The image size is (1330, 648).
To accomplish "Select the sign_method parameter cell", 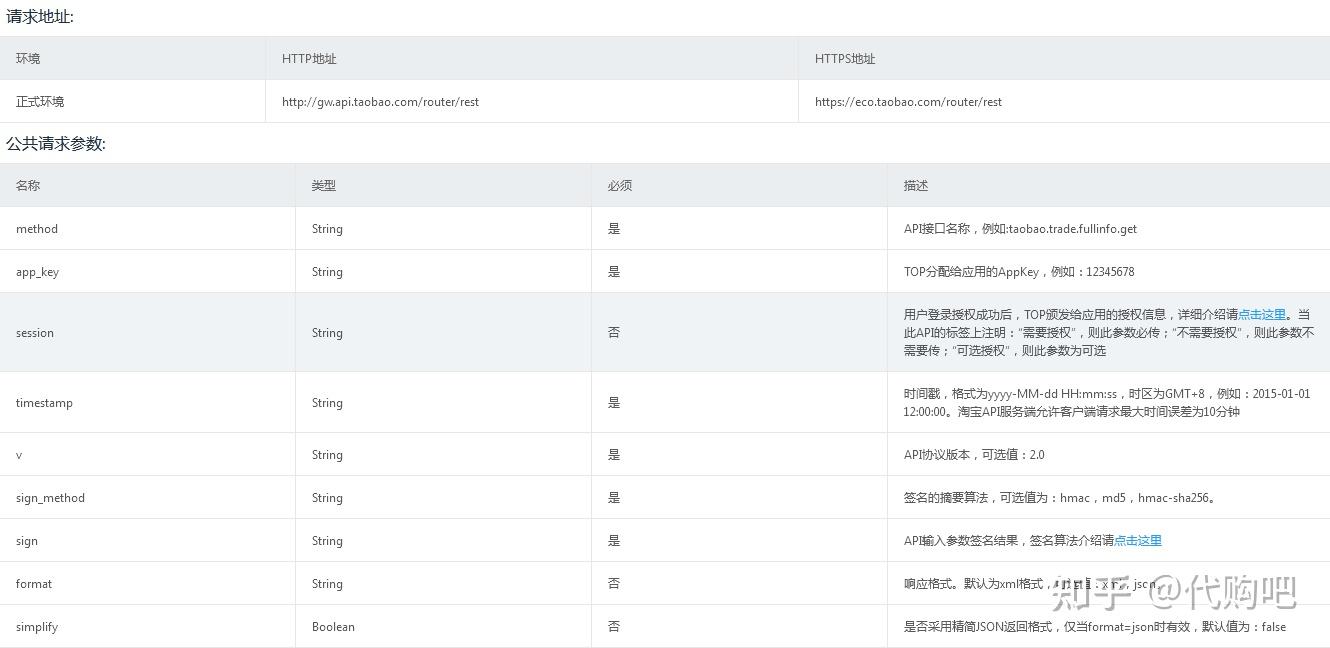I will tap(50, 497).
